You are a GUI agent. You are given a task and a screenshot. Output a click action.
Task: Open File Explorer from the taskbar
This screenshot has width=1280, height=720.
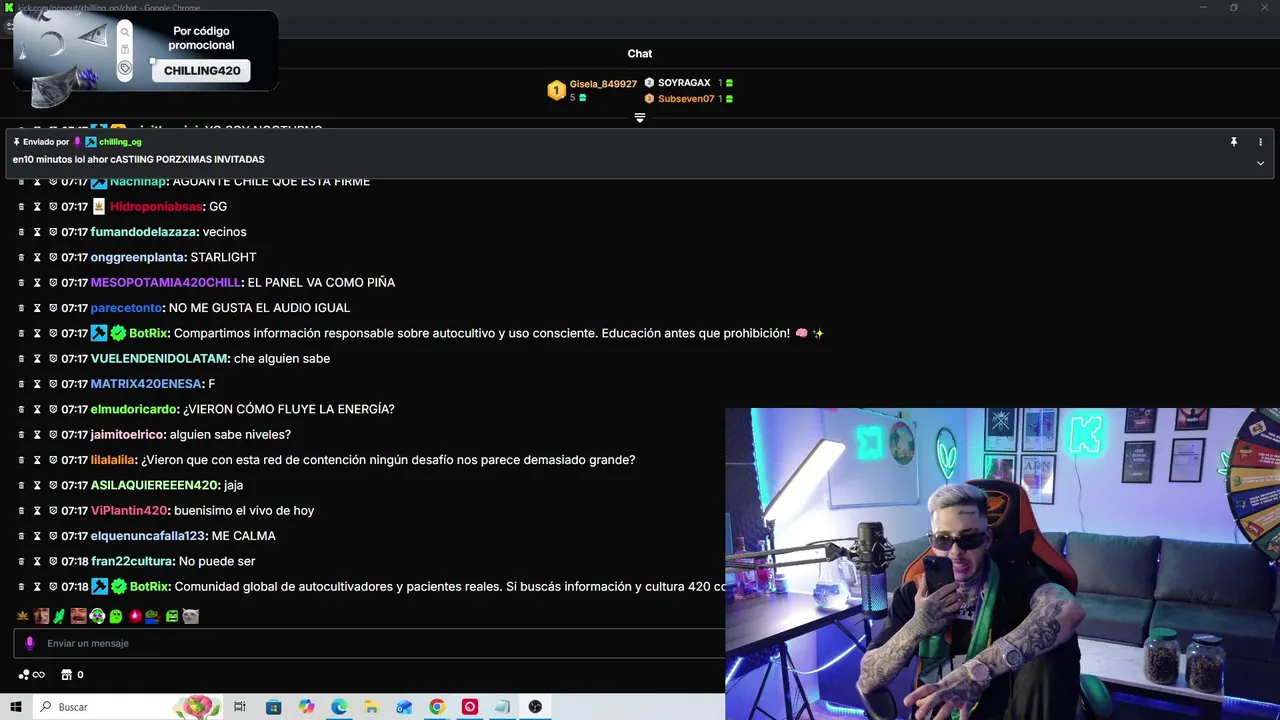tap(371, 707)
